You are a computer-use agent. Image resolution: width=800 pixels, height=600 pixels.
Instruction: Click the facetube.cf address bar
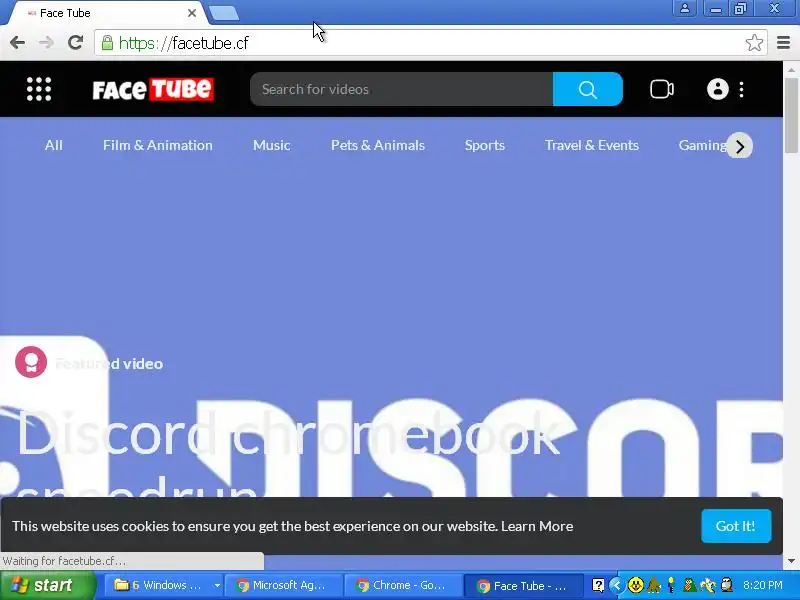tap(431, 43)
